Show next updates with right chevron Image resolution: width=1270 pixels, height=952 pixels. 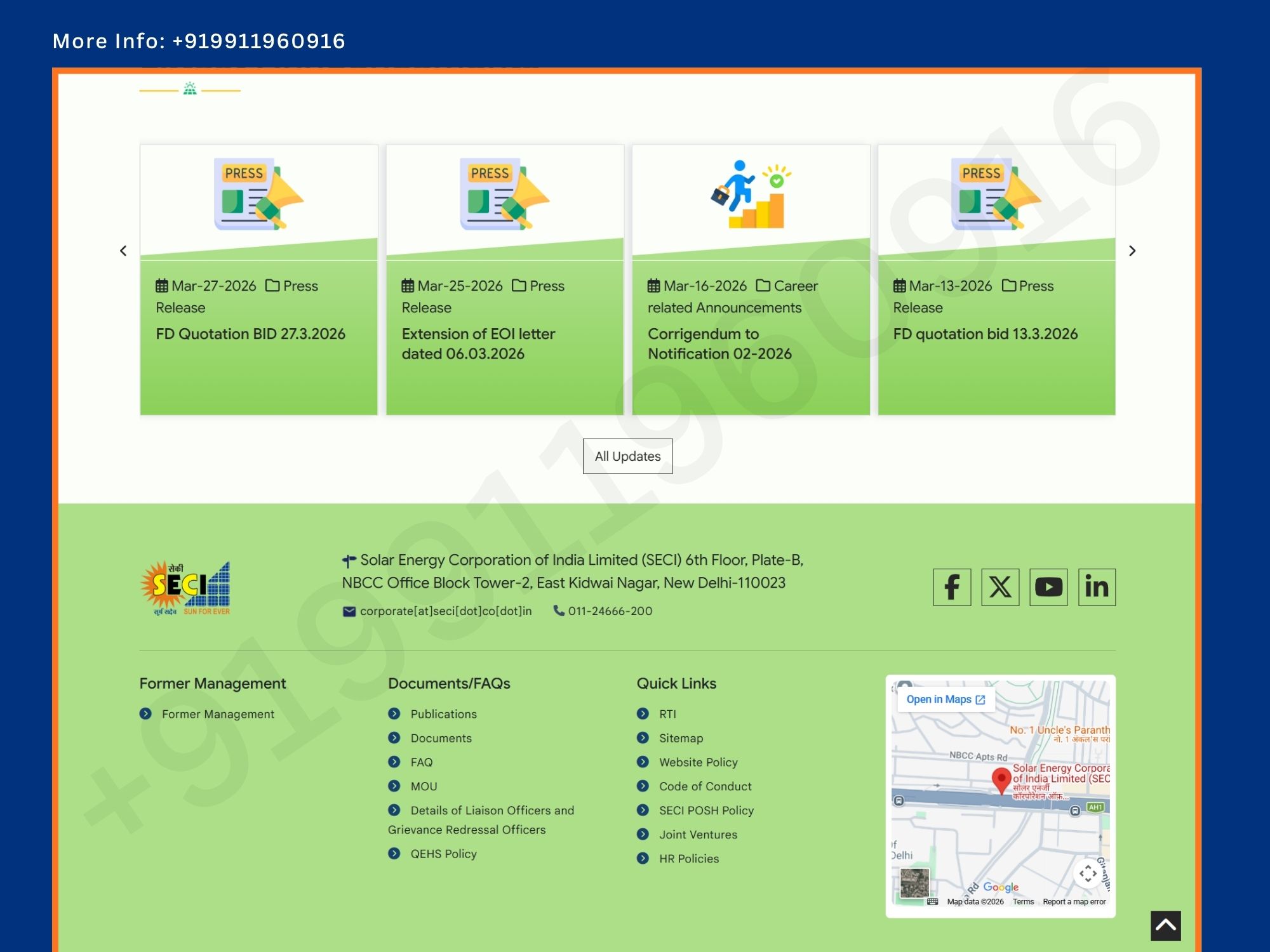[x=1132, y=251]
